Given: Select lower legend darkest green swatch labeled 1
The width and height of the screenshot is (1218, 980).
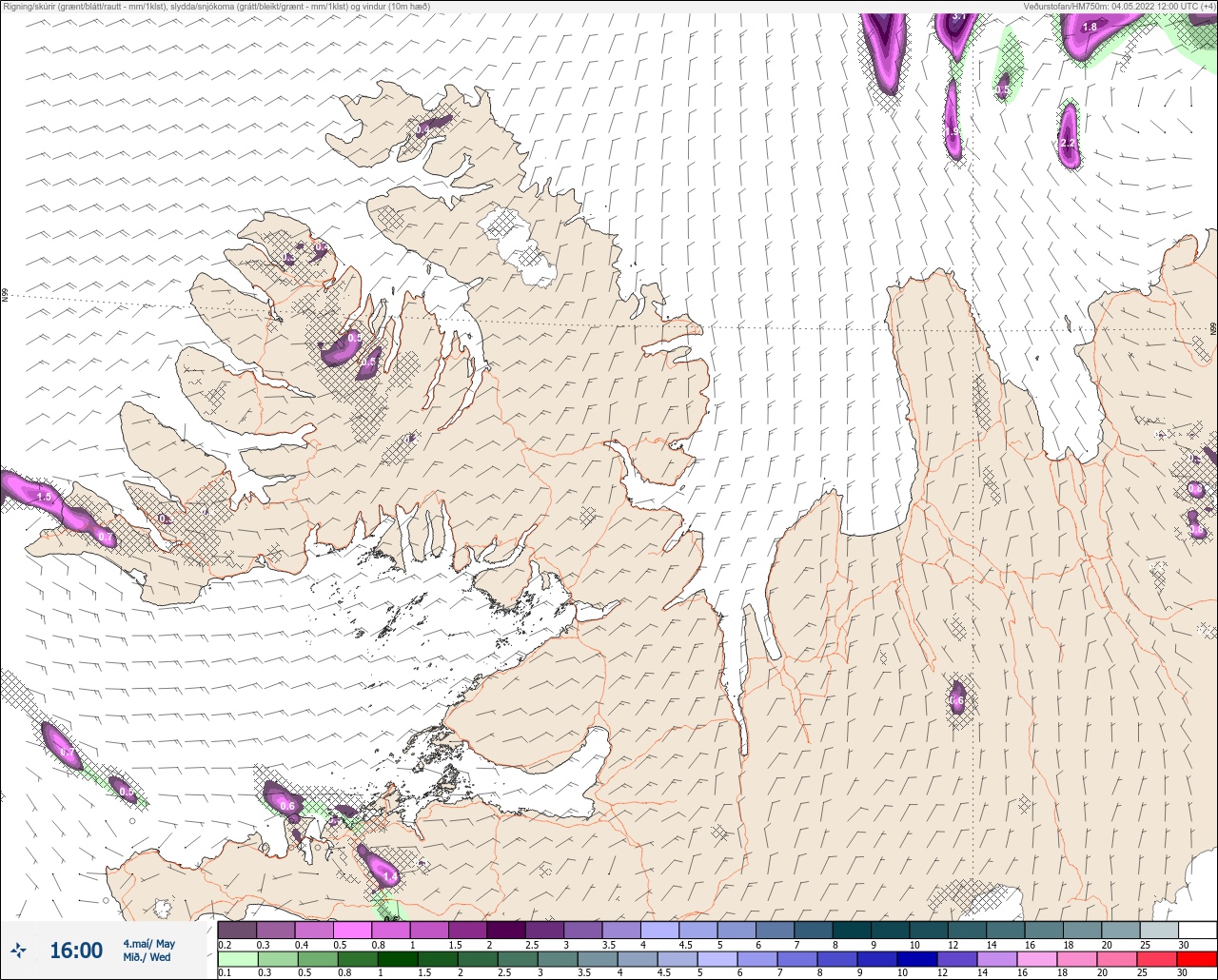Looking at the screenshot, I should (x=398, y=959).
